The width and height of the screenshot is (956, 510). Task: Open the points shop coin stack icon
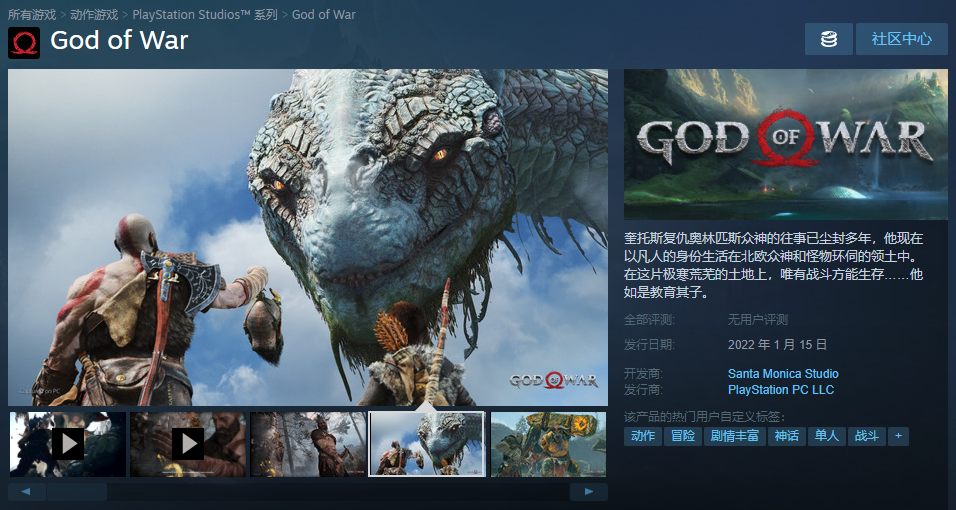click(x=829, y=39)
